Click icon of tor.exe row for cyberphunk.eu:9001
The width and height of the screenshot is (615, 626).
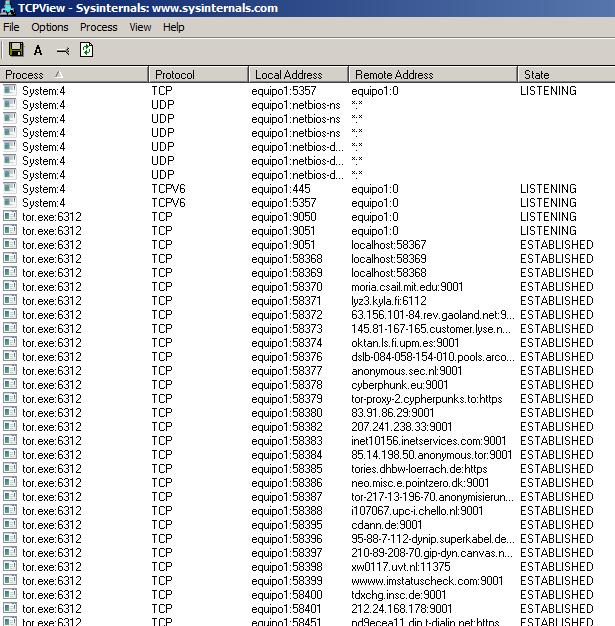pos(10,384)
